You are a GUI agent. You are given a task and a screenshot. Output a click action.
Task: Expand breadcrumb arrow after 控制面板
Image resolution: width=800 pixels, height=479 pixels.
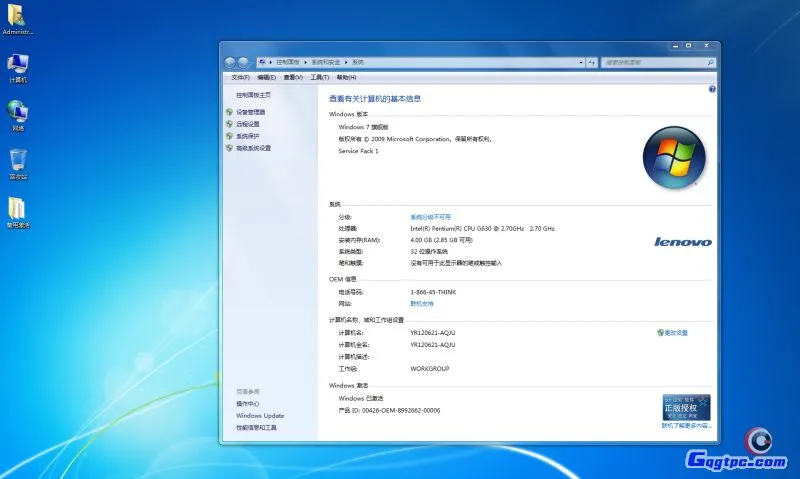(306, 62)
